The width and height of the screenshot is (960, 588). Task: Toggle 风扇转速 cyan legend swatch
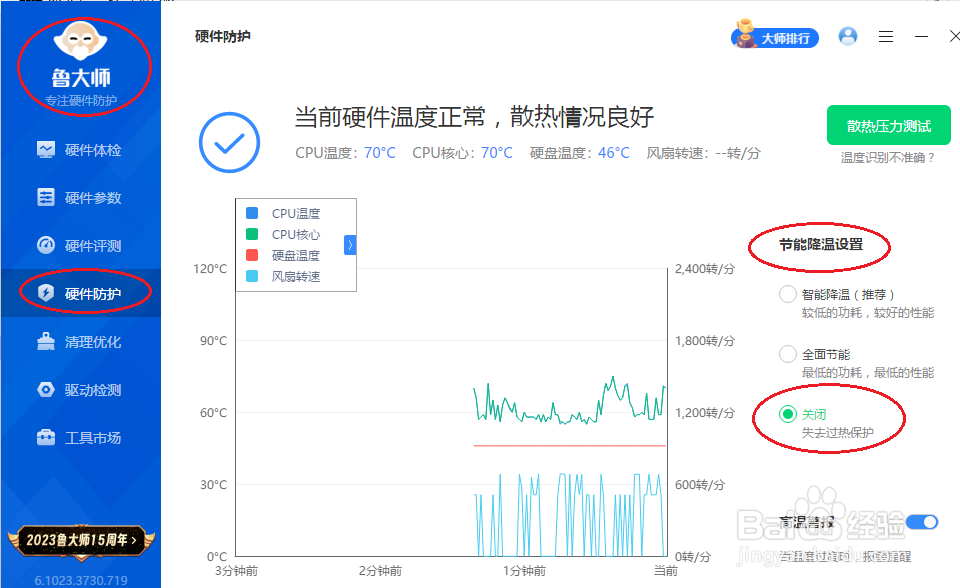coord(252,276)
